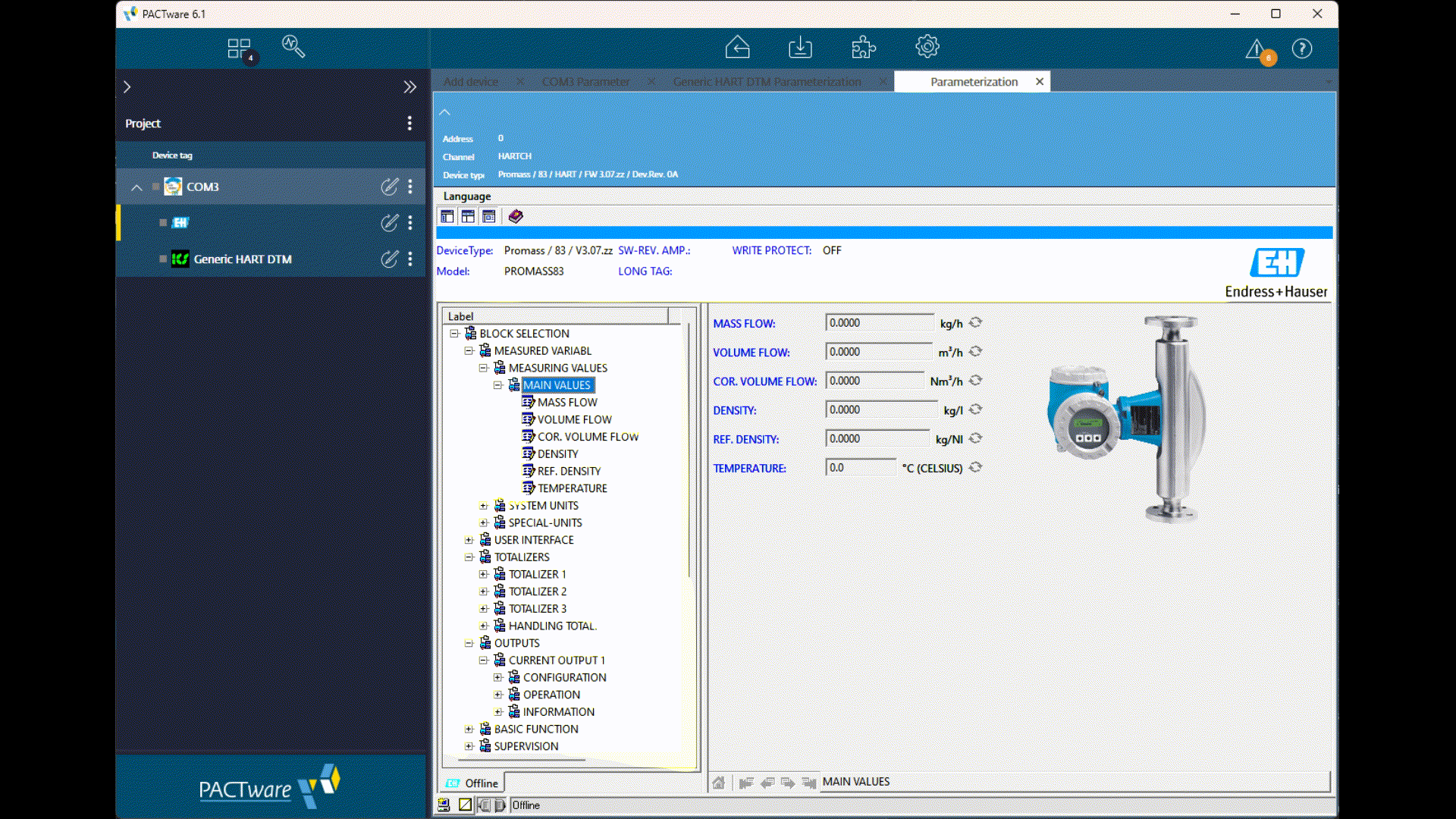Jump to first page navigation arrow

(746, 783)
